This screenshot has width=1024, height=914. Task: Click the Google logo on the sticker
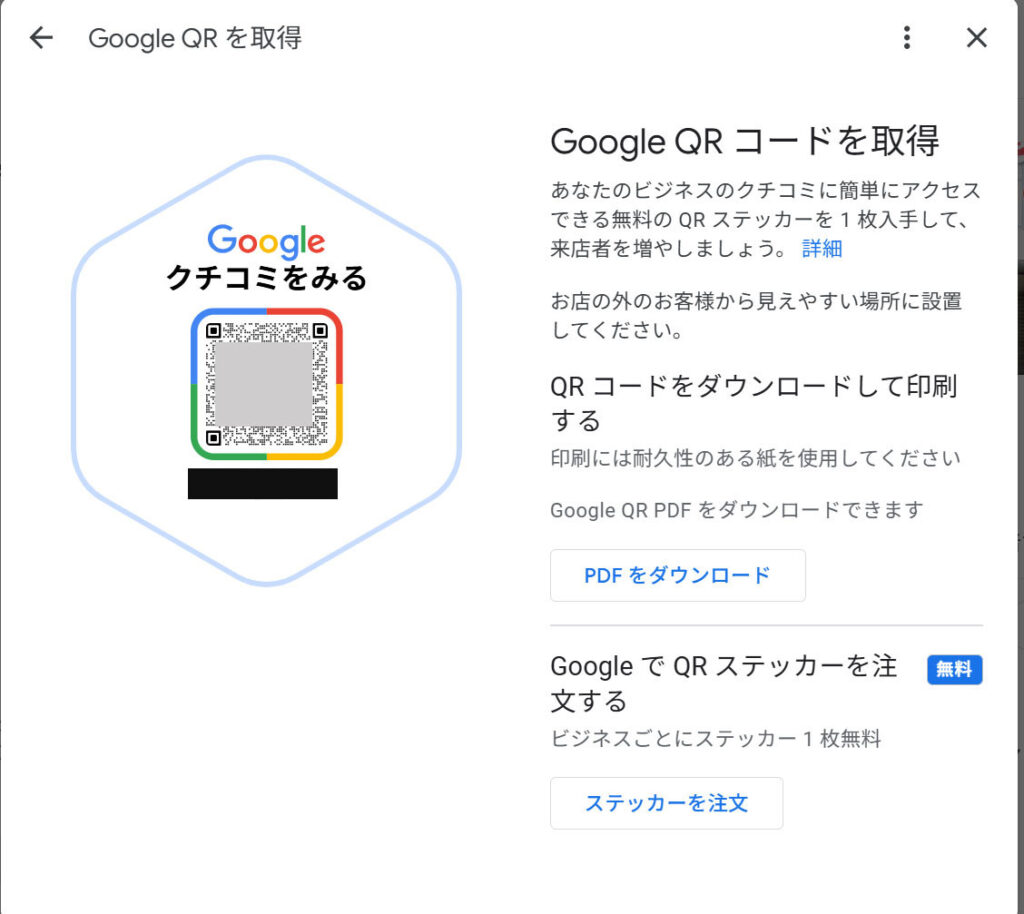pos(266,242)
